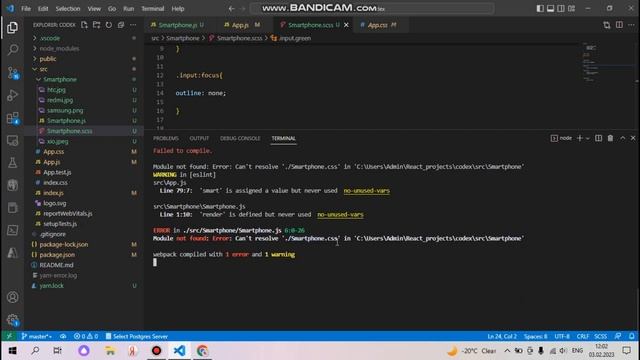Image resolution: width=640 pixels, height=360 pixels.
Task: Open the Search view in activity bar
Action: pyautogui.click(x=13, y=50)
